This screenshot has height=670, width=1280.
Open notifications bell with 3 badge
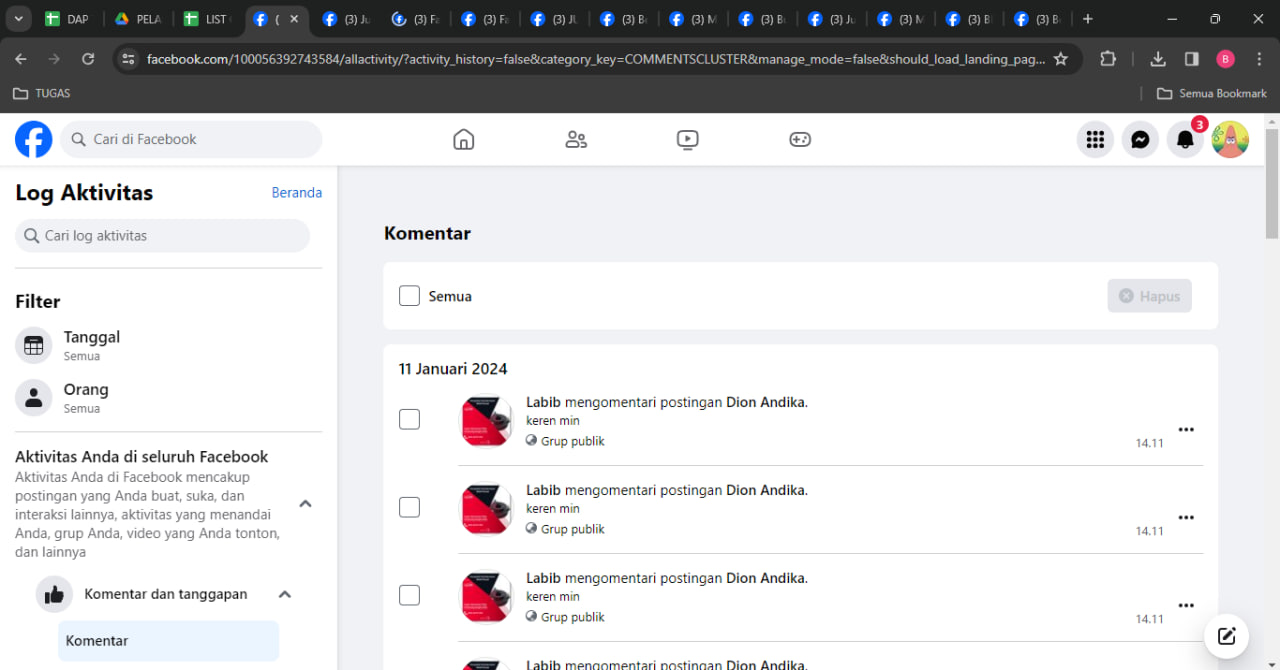[x=1185, y=140]
